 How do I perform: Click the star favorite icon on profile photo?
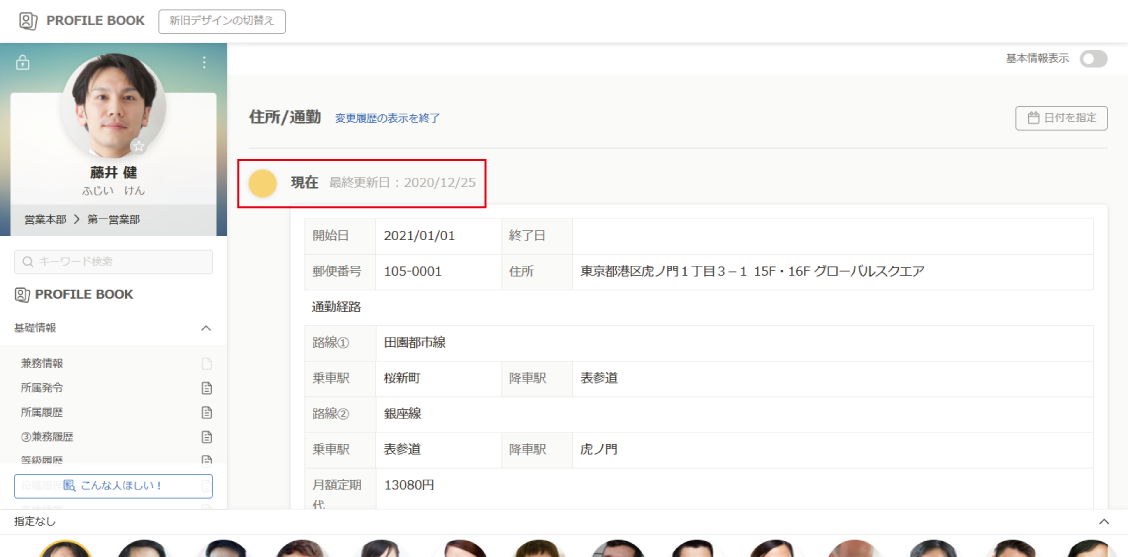coord(139,147)
